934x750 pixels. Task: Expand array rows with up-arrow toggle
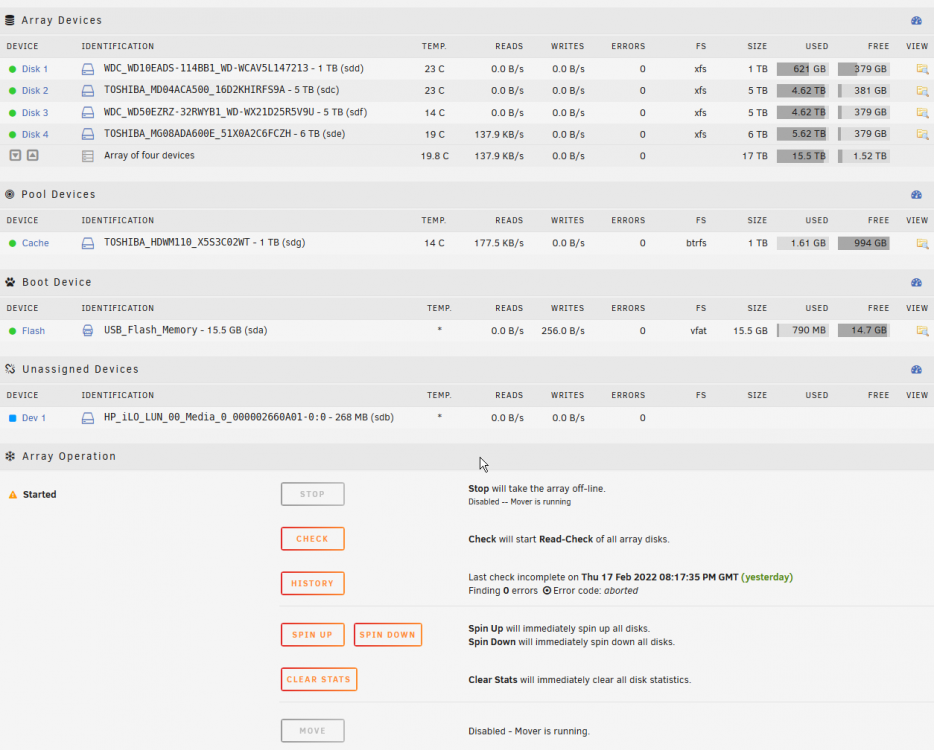33,155
